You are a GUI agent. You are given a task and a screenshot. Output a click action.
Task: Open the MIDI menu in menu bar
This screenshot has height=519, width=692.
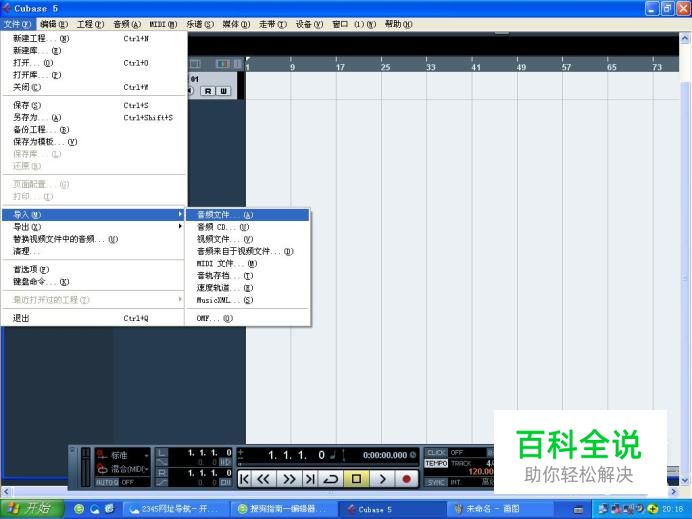coord(163,24)
